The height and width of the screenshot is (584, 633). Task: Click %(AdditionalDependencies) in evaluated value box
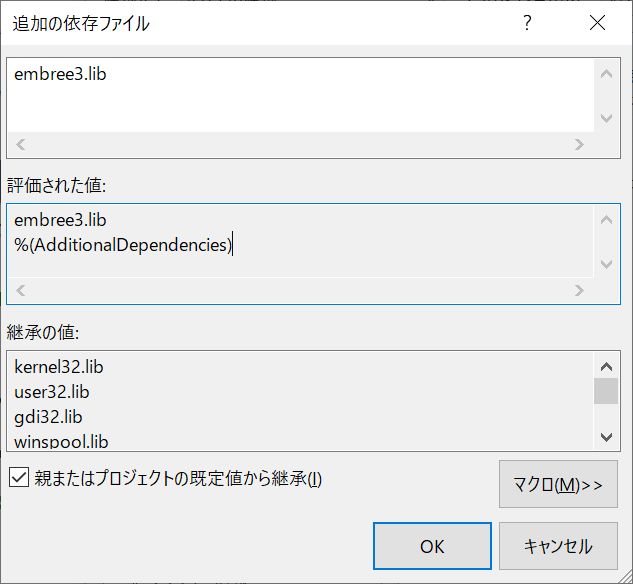coord(123,245)
